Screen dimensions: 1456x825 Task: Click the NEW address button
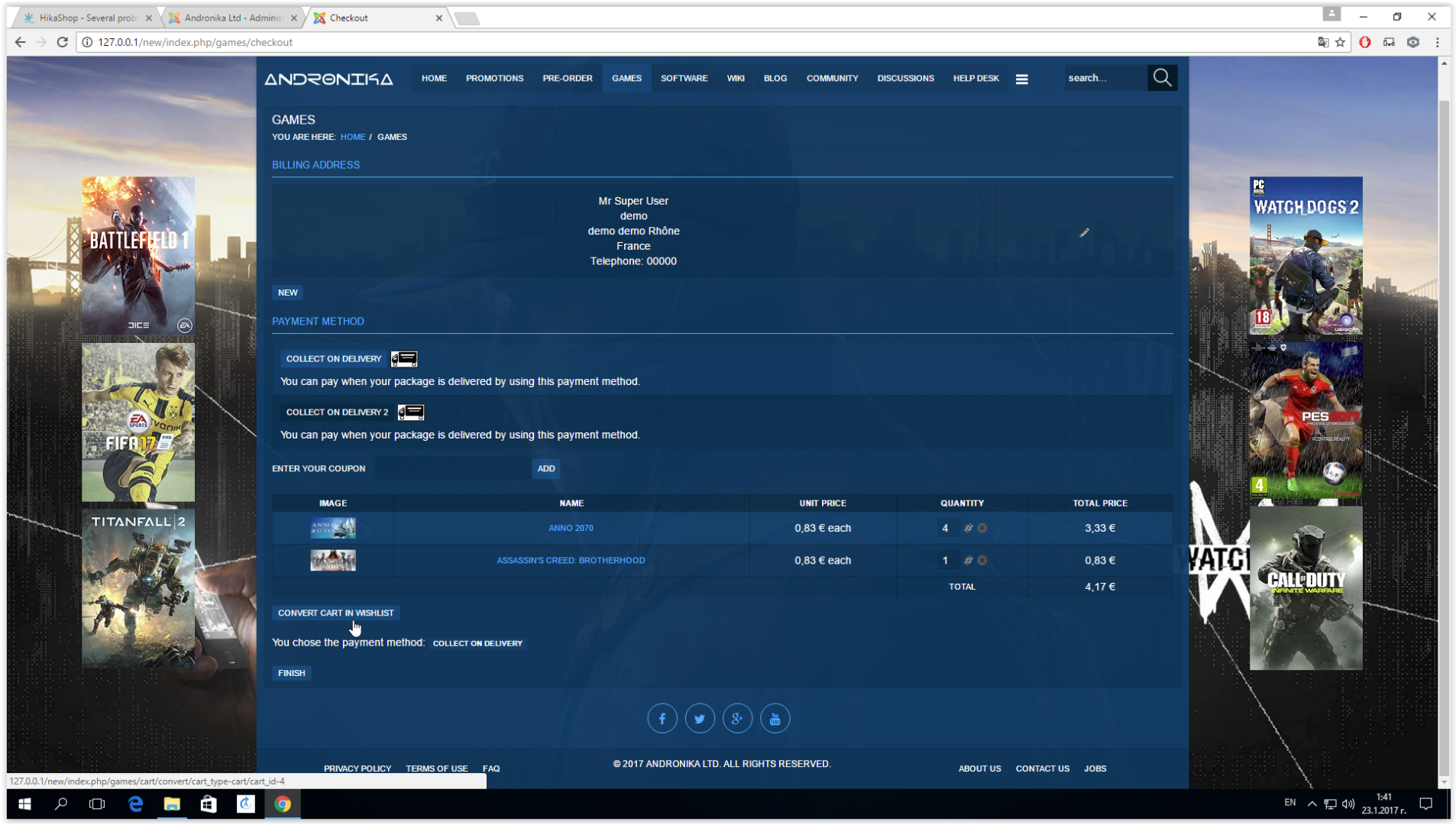click(288, 293)
